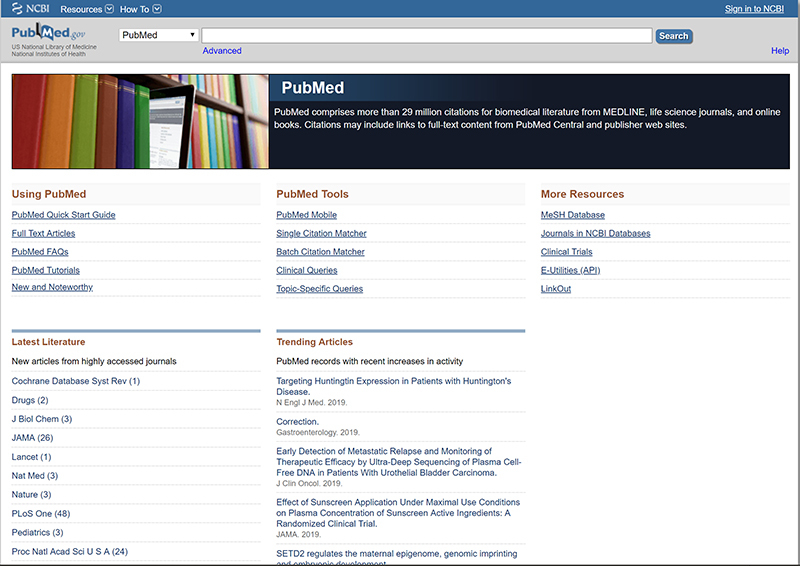The image size is (800, 566).
Task: Open PubMed Mobile link
Action: (306, 215)
